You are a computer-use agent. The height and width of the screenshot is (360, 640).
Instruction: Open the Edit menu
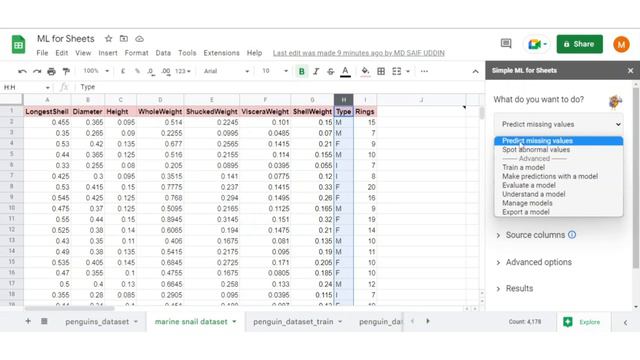click(62, 53)
